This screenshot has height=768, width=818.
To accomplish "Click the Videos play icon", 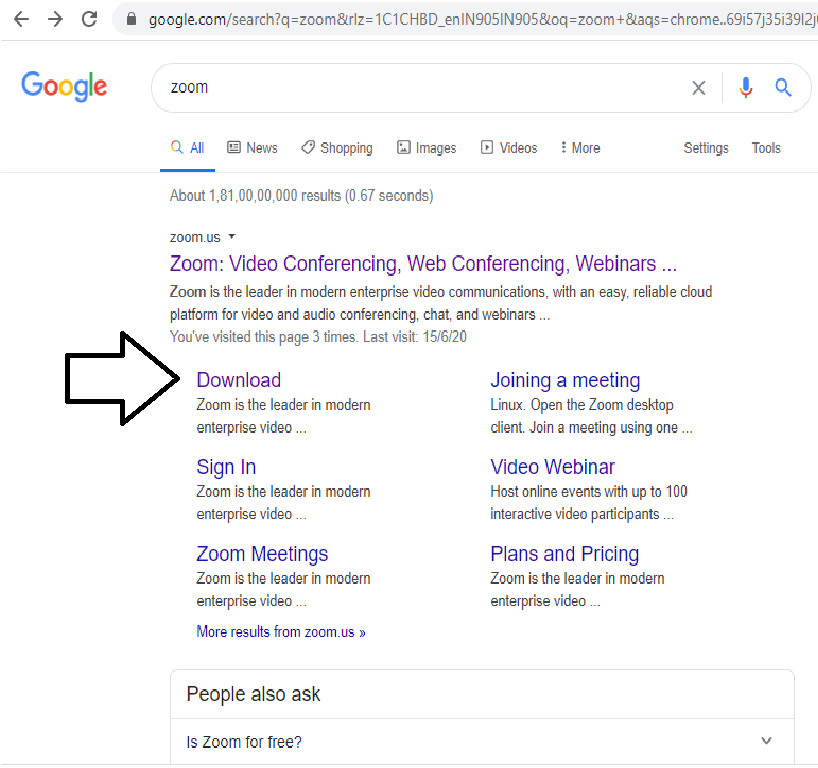I will coord(487,147).
